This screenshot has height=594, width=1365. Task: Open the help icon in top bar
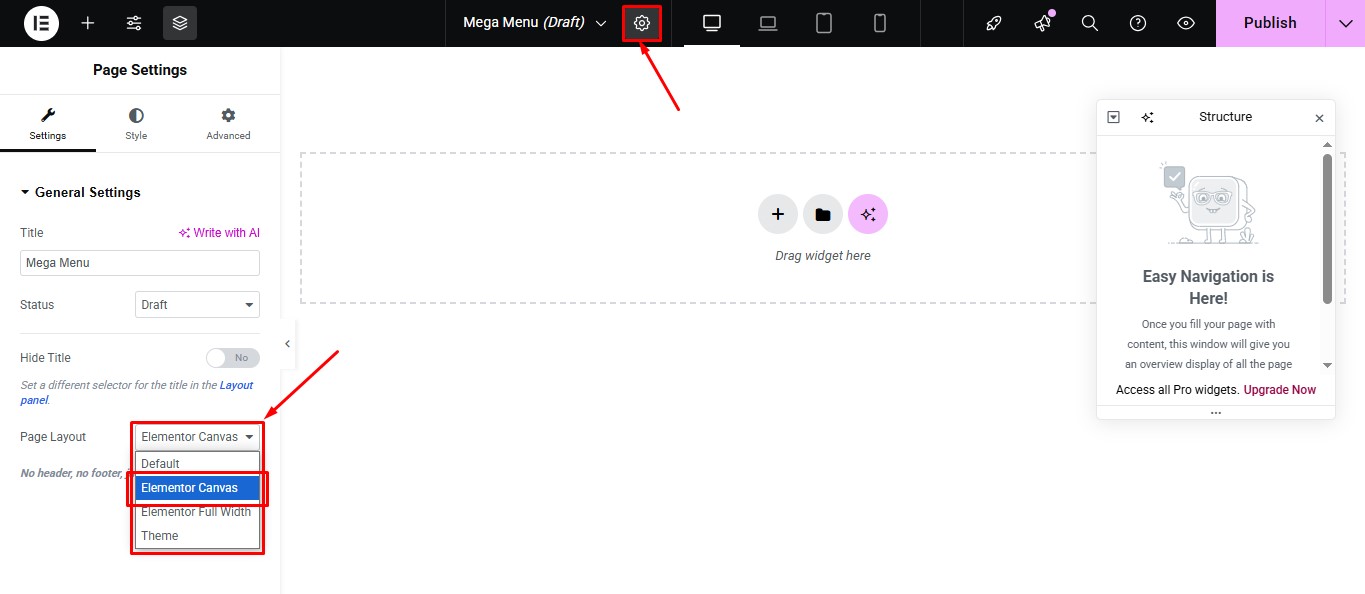[1137, 22]
